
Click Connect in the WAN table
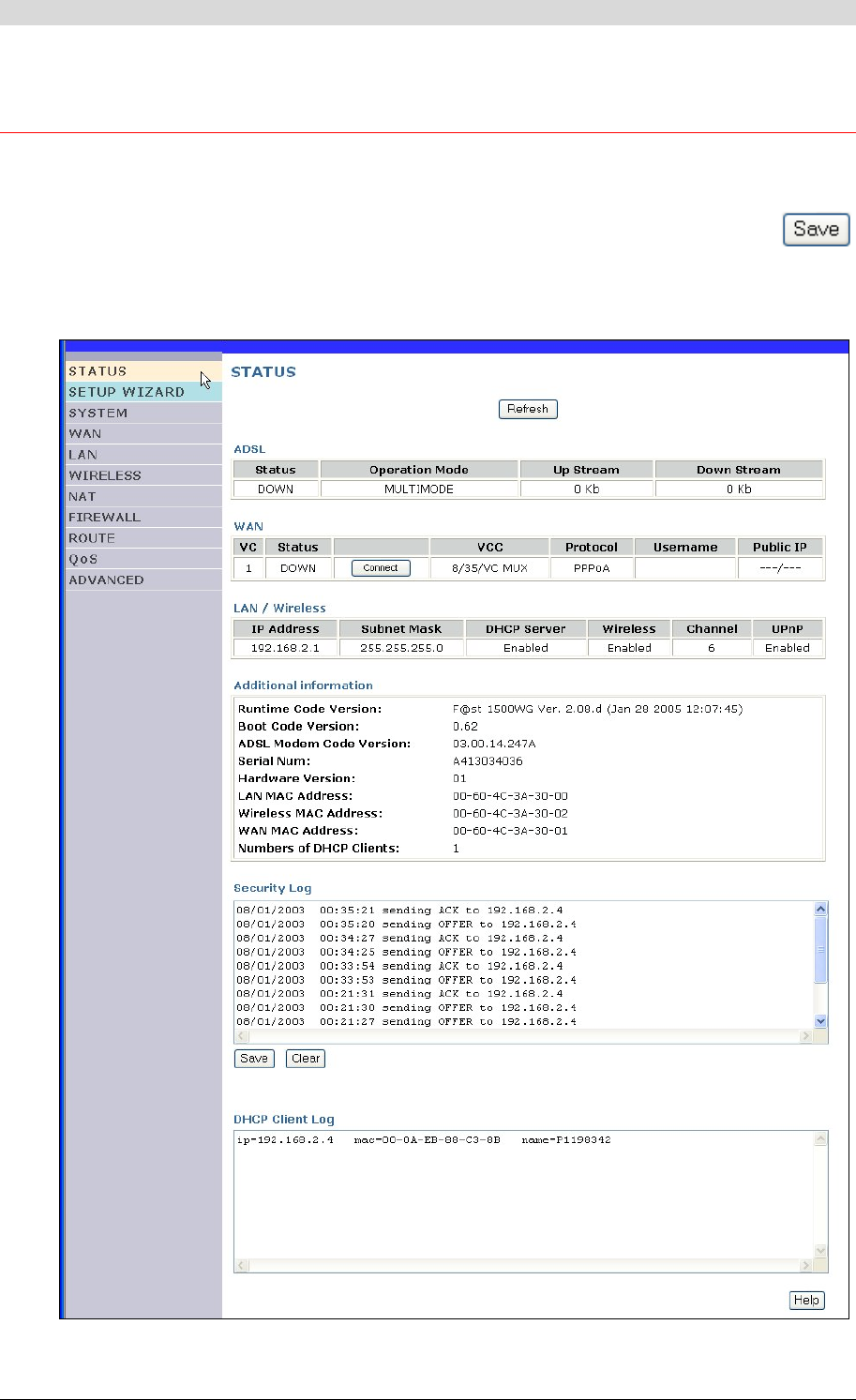coord(381,568)
